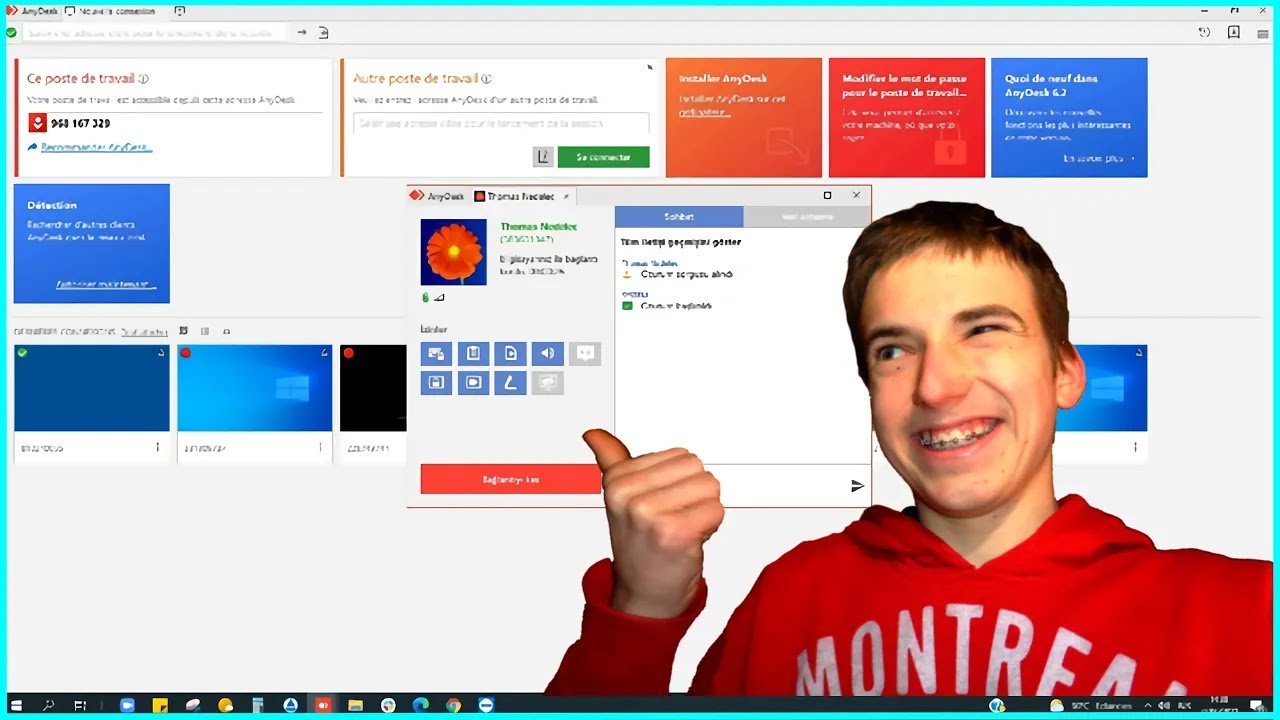Click the orange flower profile picture
The image size is (1280, 720).
coord(454,252)
